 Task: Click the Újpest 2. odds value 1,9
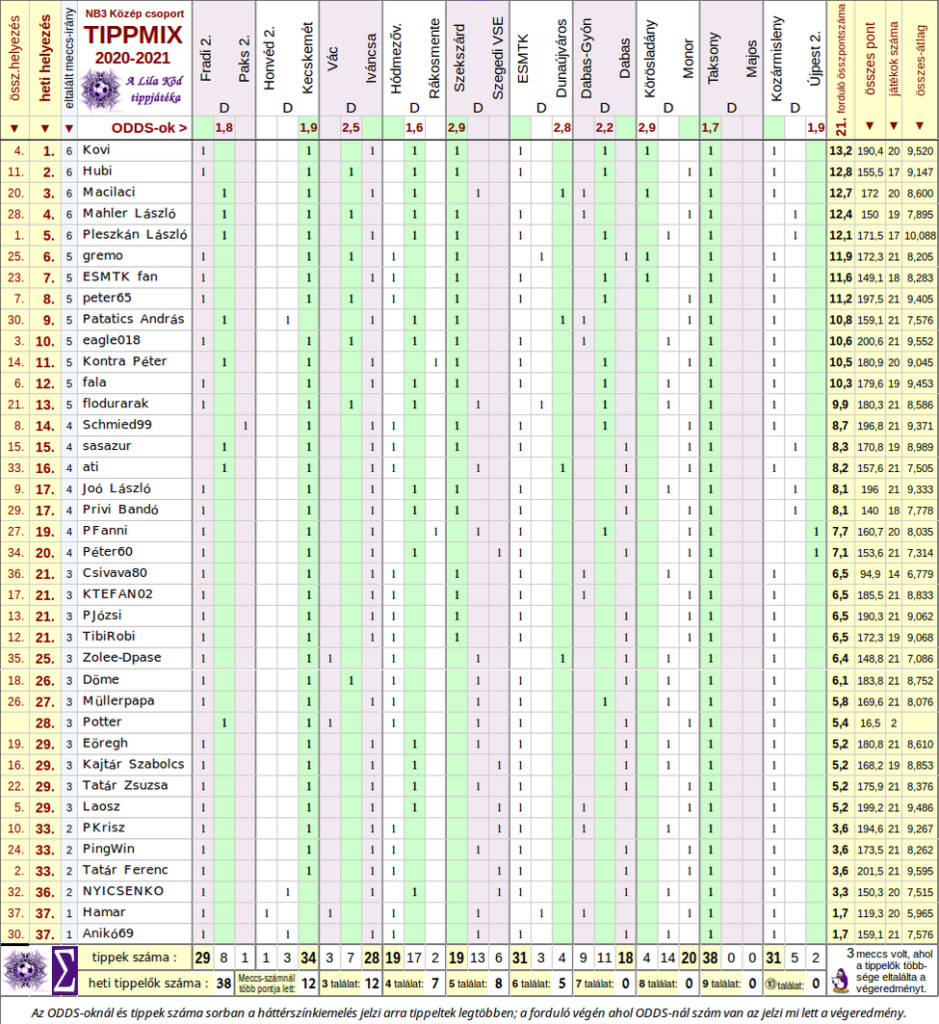[x=816, y=127]
